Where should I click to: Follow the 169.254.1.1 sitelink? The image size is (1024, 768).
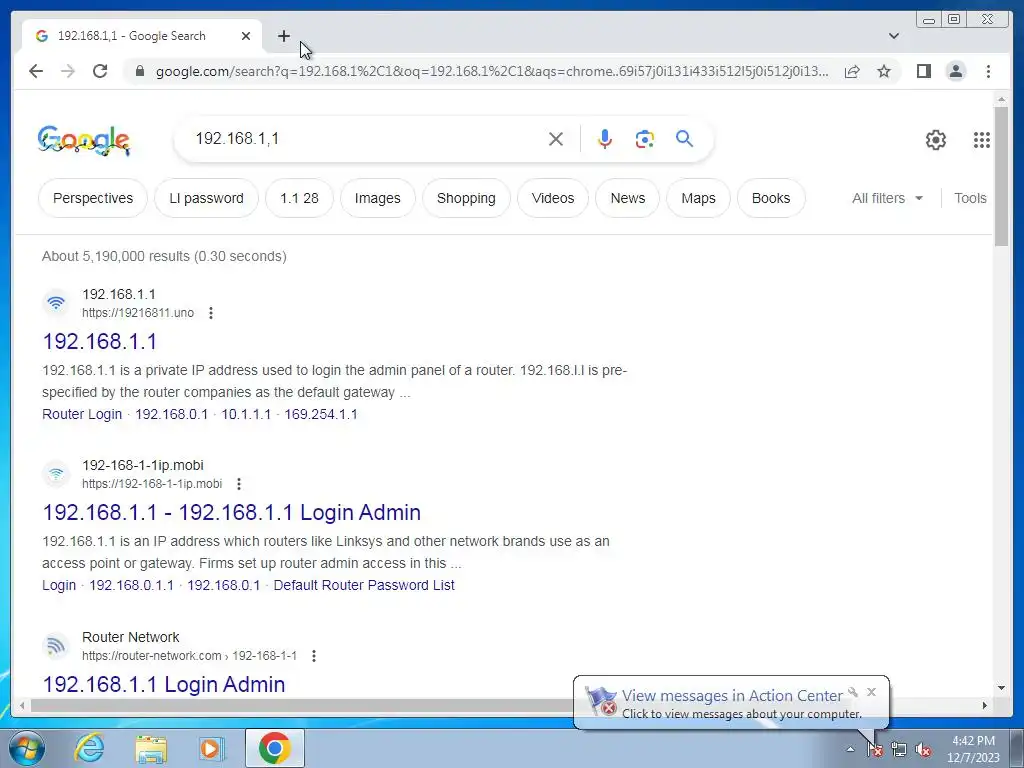tap(321, 414)
